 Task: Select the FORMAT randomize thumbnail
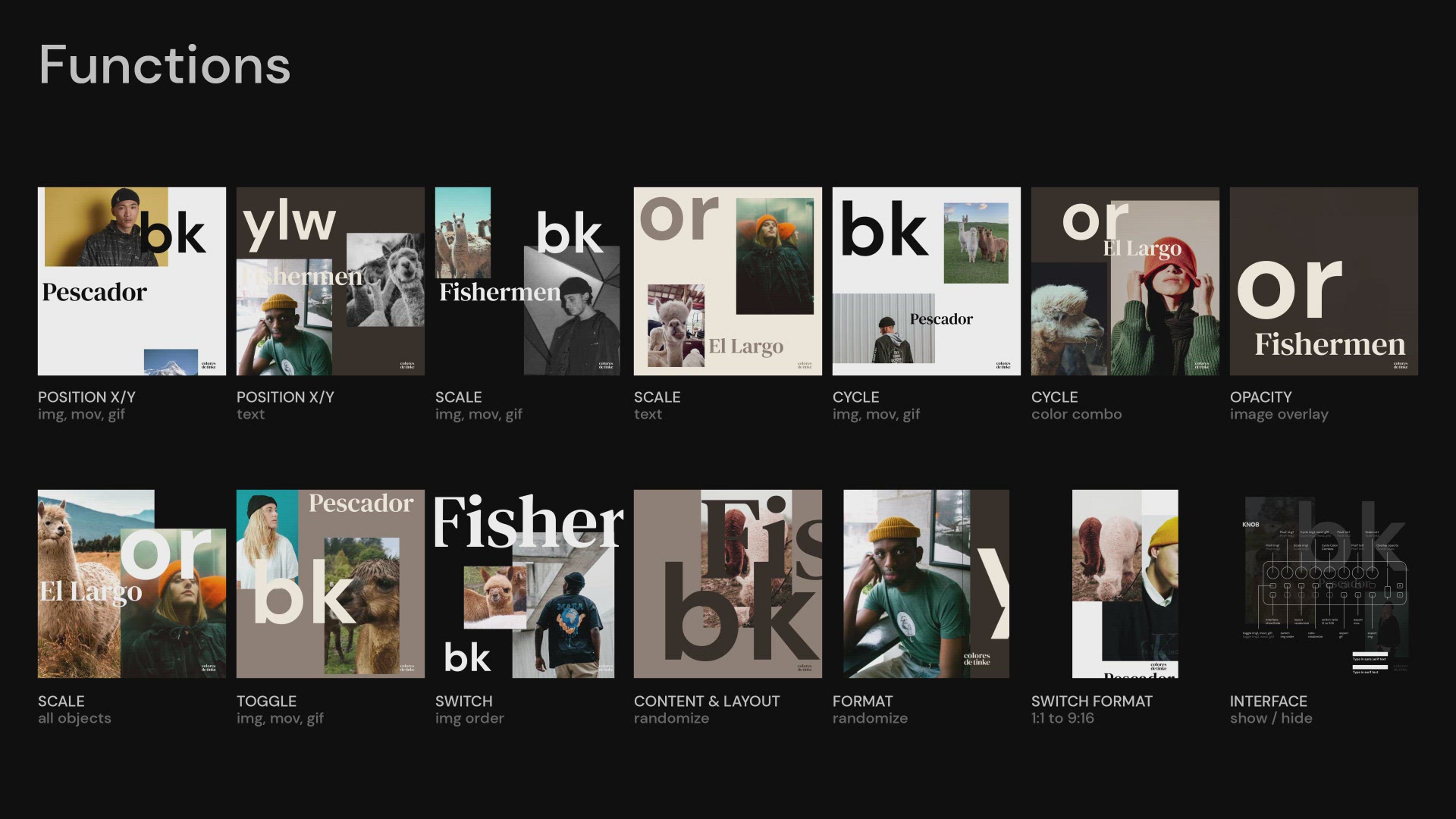(927, 584)
